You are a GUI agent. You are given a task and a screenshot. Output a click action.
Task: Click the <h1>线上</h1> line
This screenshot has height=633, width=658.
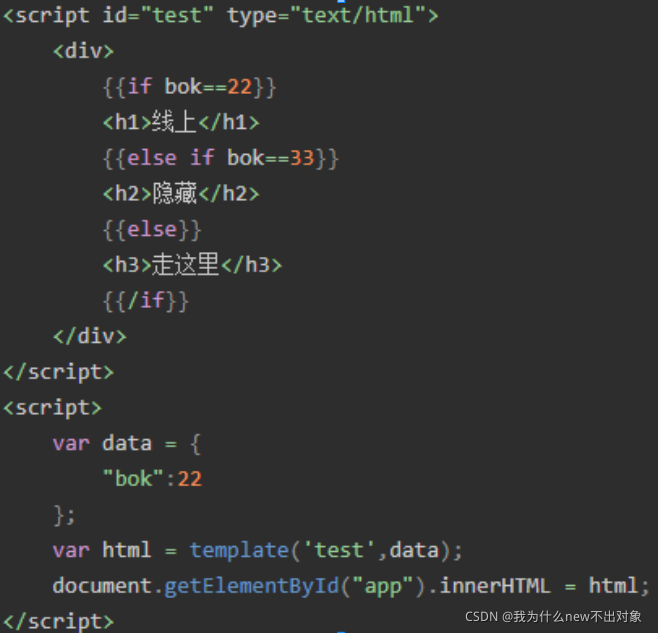tap(181, 123)
